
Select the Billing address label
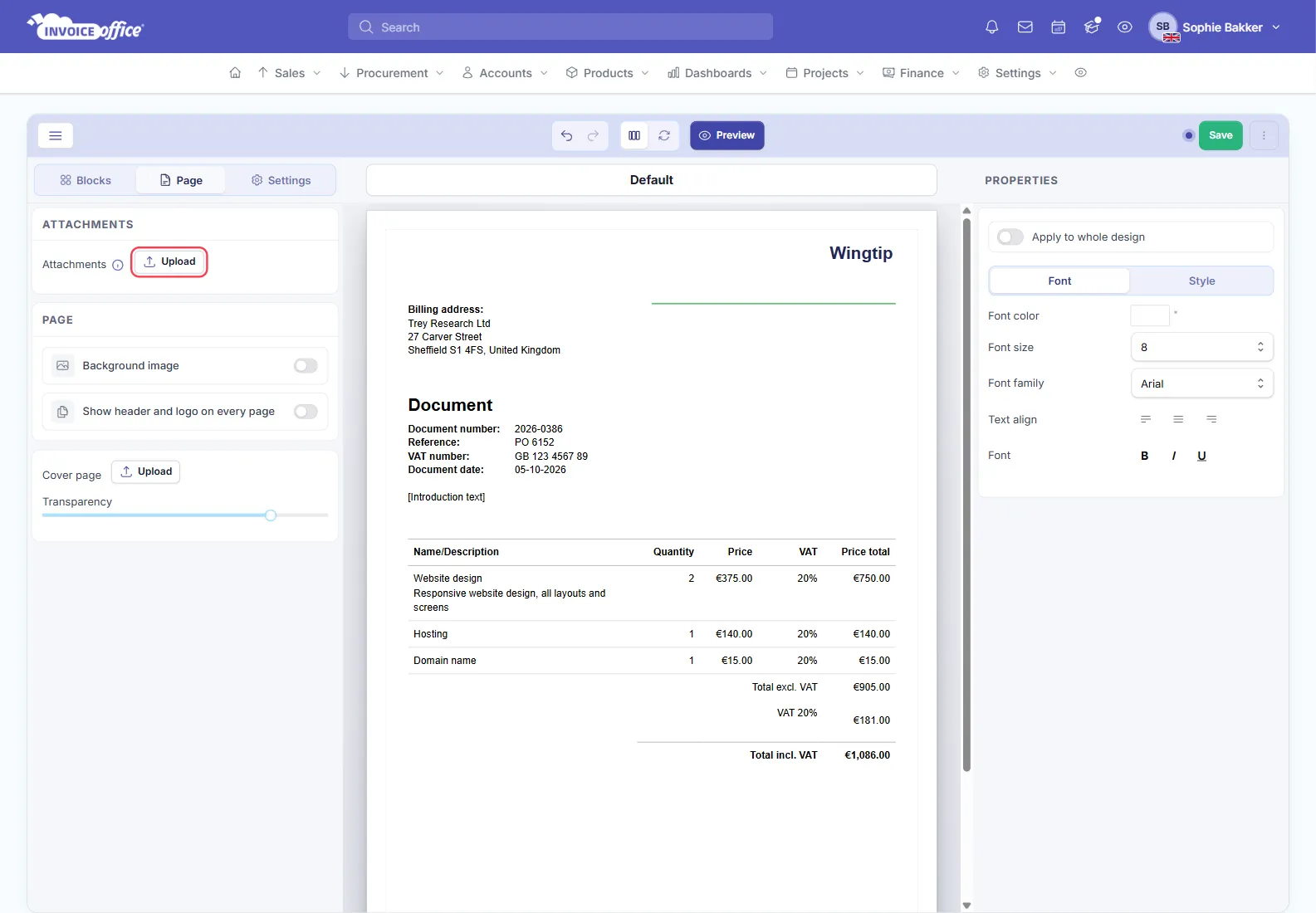pos(446,310)
